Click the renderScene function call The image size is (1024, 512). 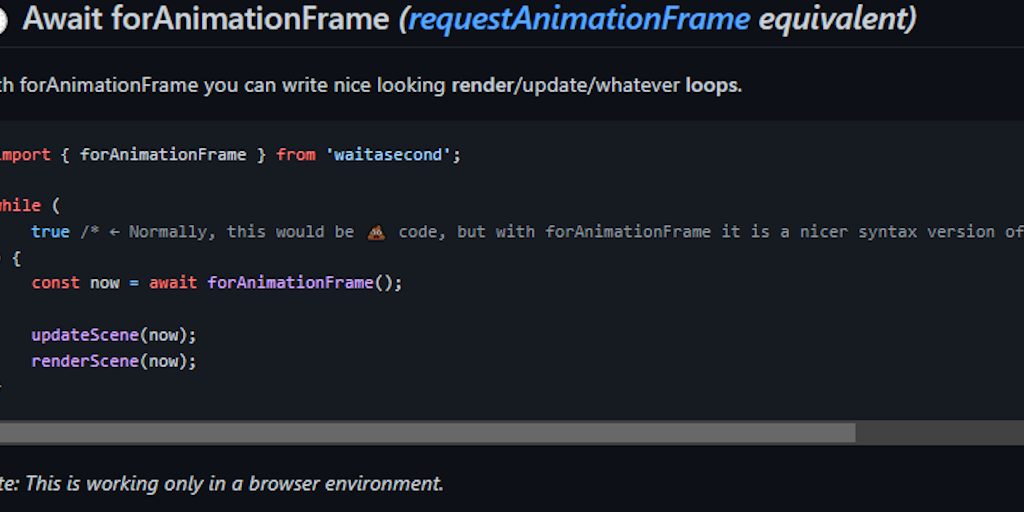(85, 361)
